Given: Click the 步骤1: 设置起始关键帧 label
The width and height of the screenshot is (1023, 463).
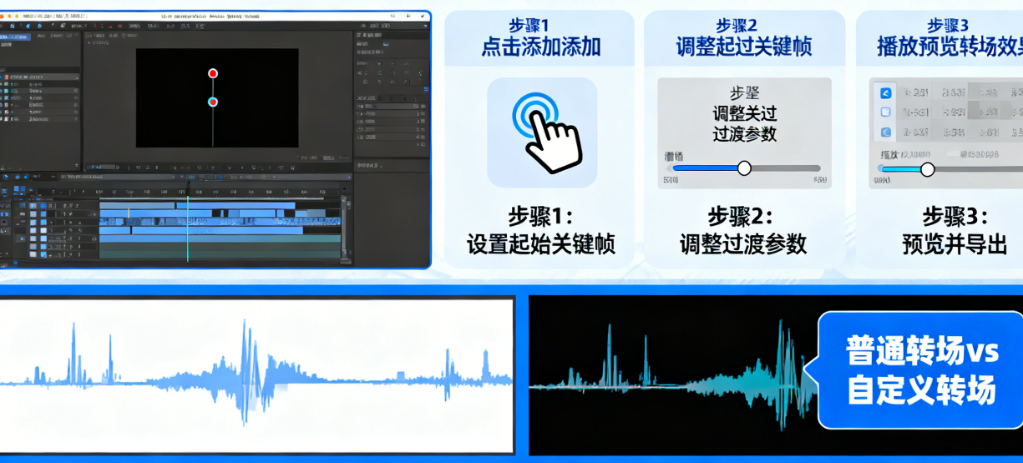Looking at the screenshot, I should point(540,230).
